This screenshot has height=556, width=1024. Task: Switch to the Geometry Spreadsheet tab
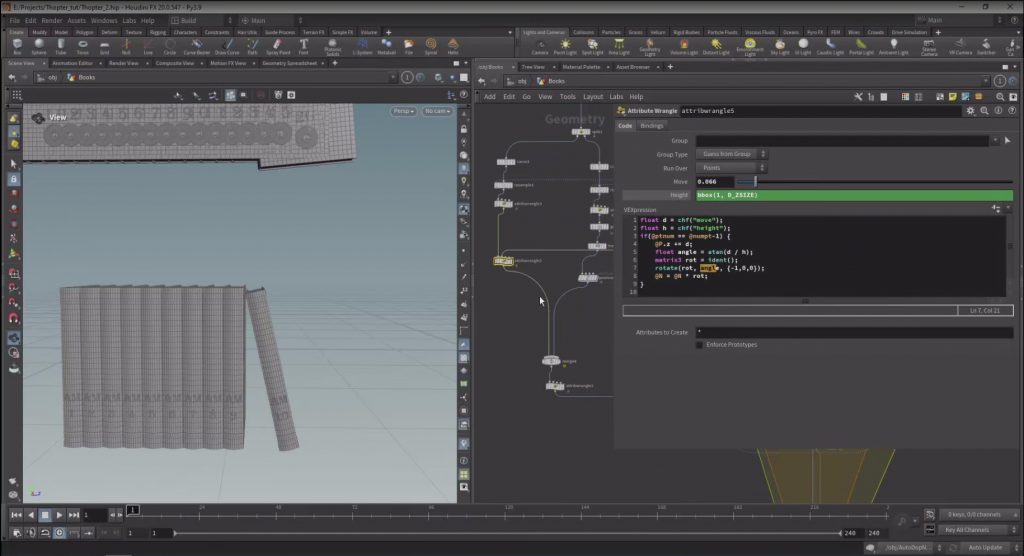(289, 63)
